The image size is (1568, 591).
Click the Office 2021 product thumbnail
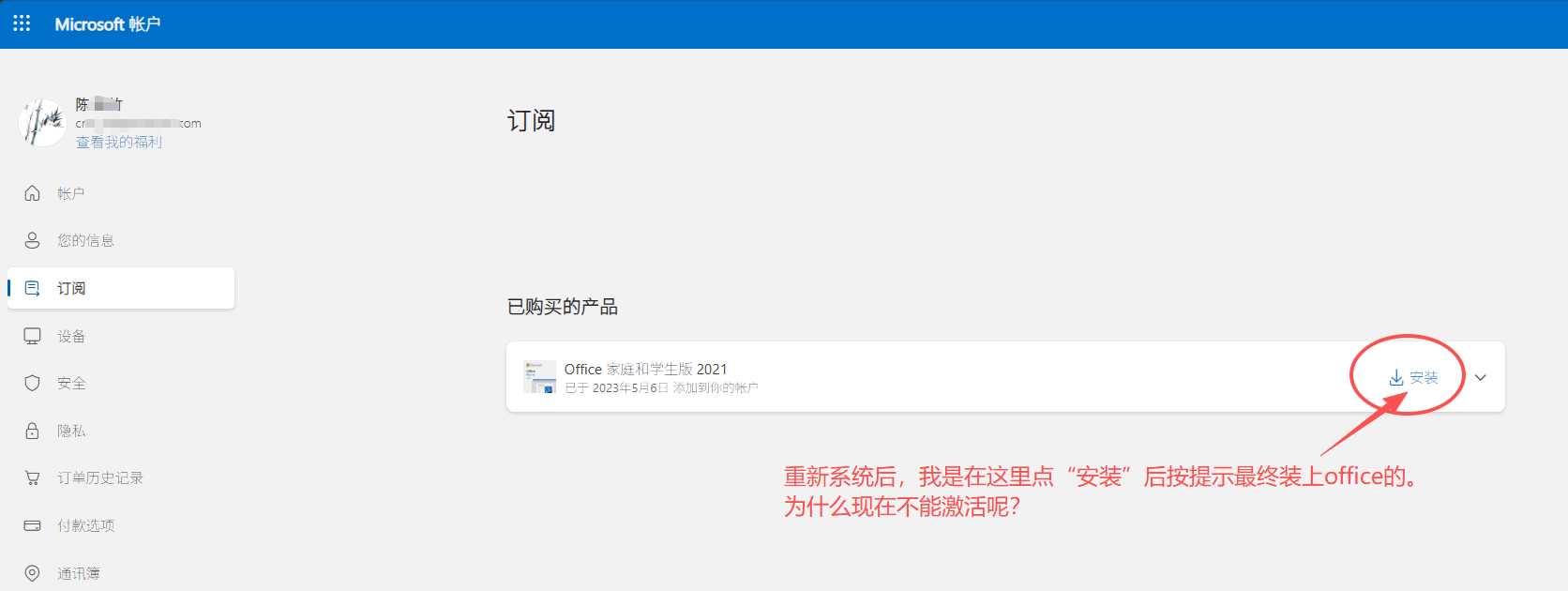coord(539,377)
